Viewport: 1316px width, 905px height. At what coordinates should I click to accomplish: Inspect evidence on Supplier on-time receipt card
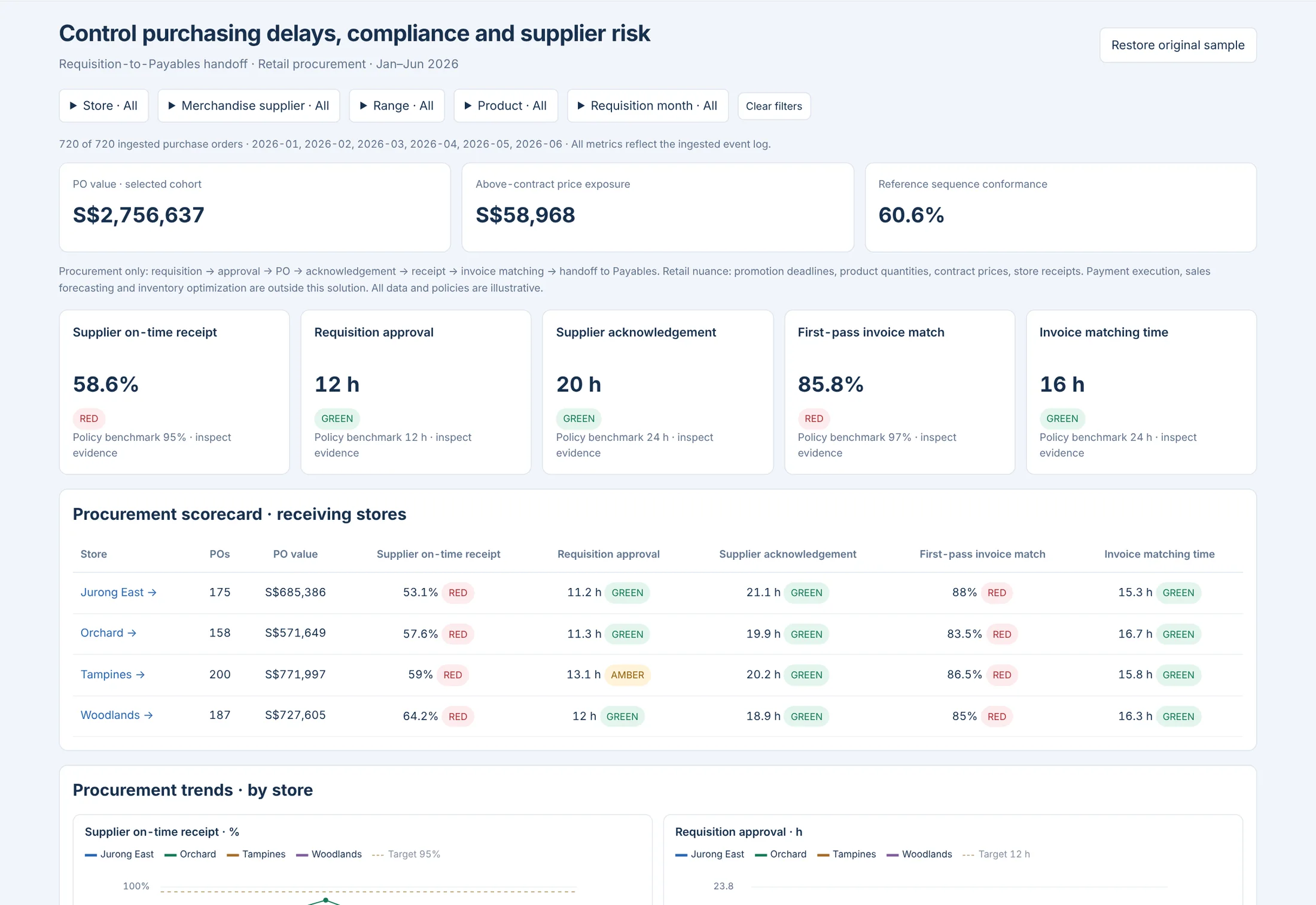pos(174,392)
